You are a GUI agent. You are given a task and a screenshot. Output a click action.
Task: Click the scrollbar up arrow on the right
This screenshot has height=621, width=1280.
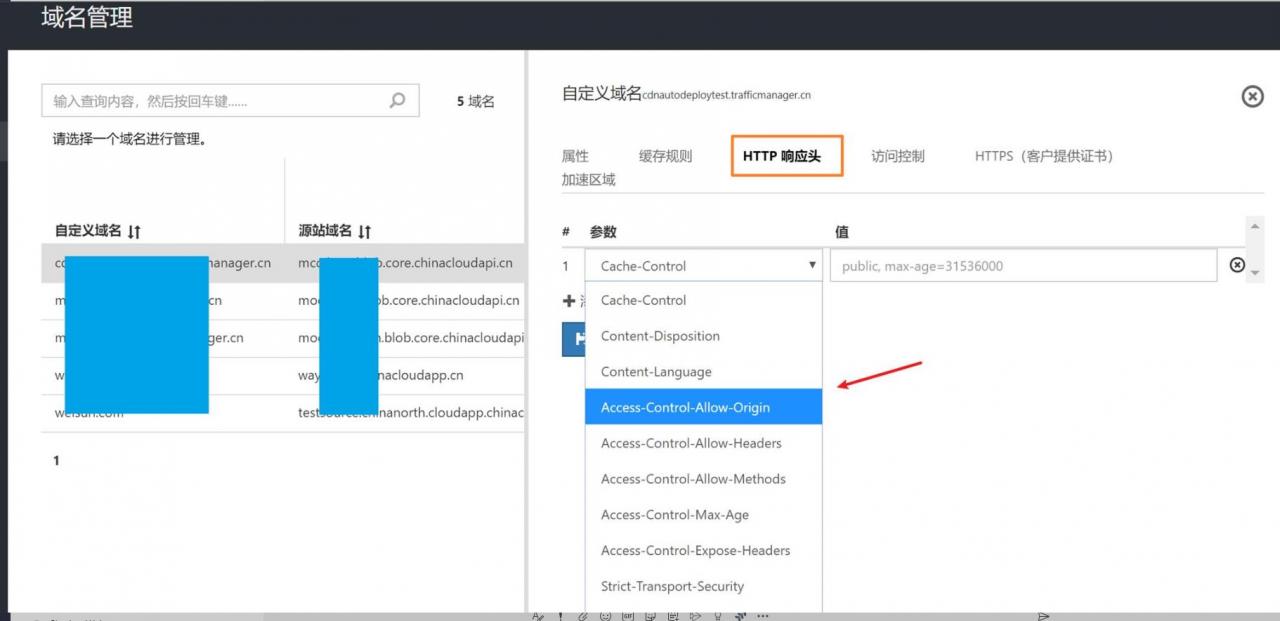coord(1256,228)
